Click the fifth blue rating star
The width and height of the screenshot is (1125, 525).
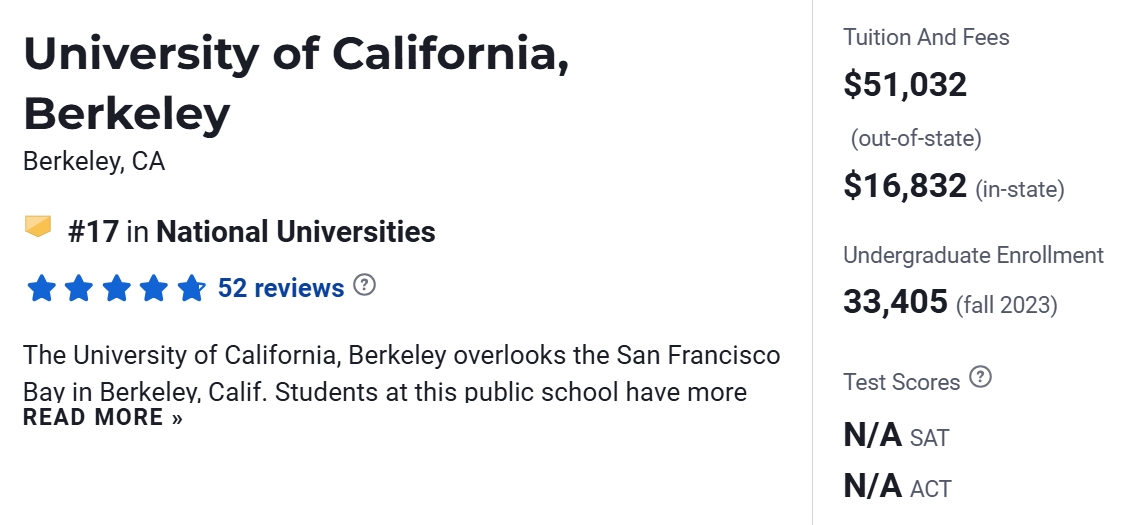tap(190, 289)
